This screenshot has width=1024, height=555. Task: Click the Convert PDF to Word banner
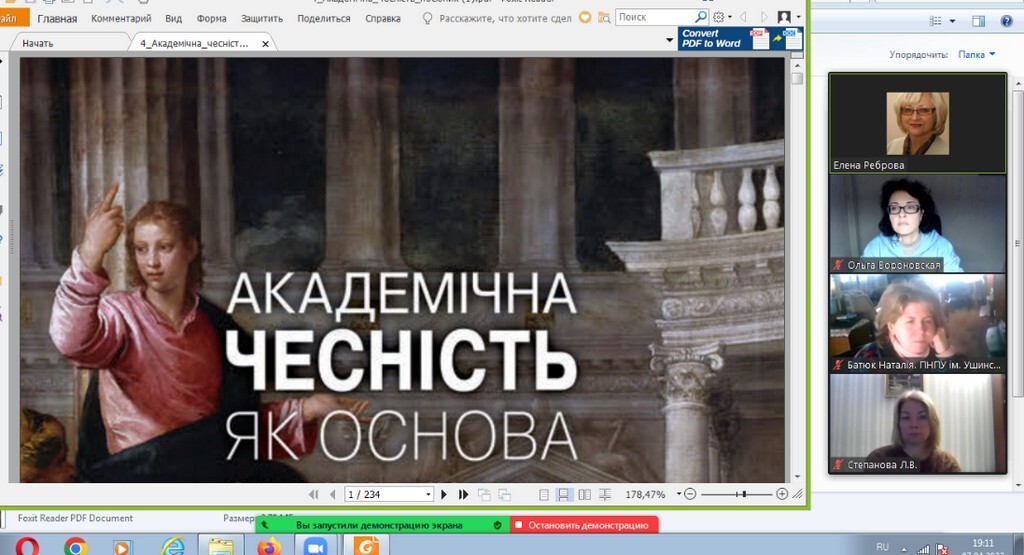741,39
